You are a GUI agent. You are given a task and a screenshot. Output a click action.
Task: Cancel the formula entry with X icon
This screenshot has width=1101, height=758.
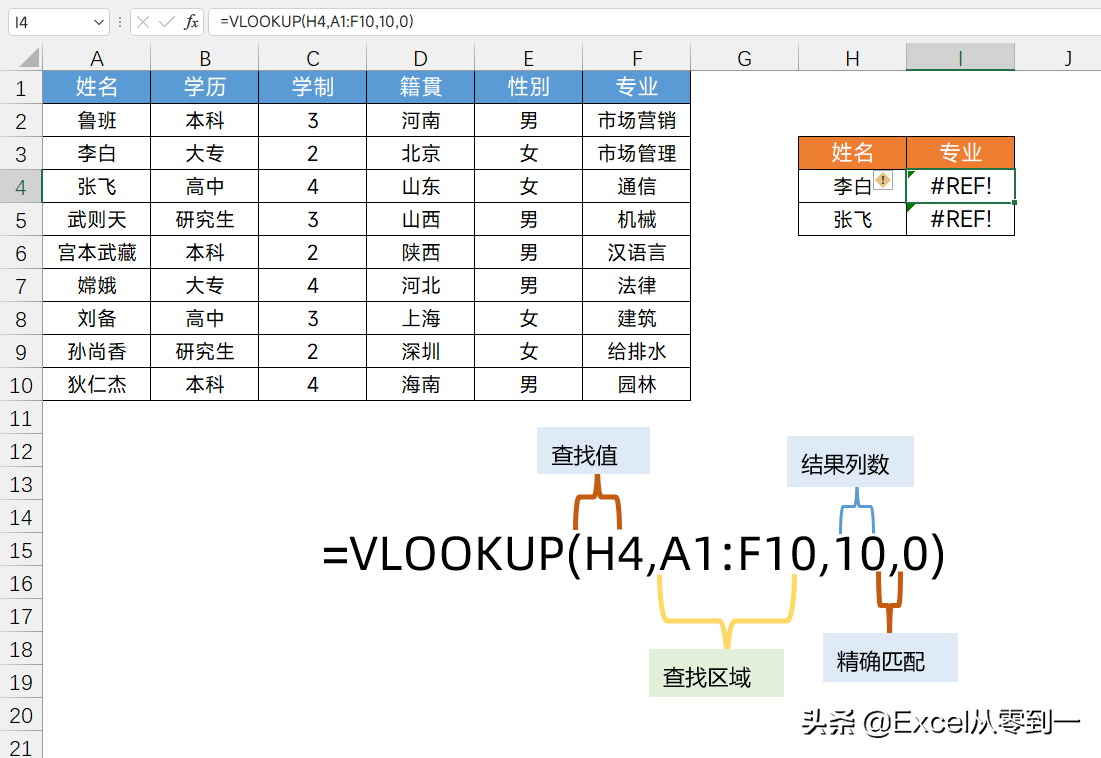143,22
